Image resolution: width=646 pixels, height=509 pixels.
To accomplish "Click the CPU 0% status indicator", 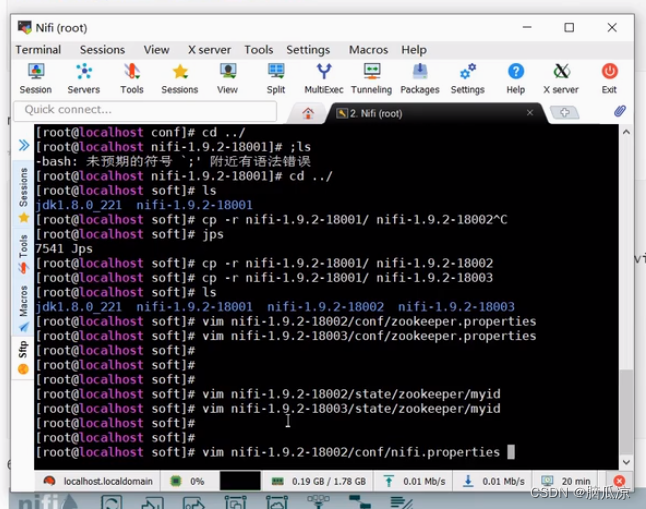I will 187,481.
